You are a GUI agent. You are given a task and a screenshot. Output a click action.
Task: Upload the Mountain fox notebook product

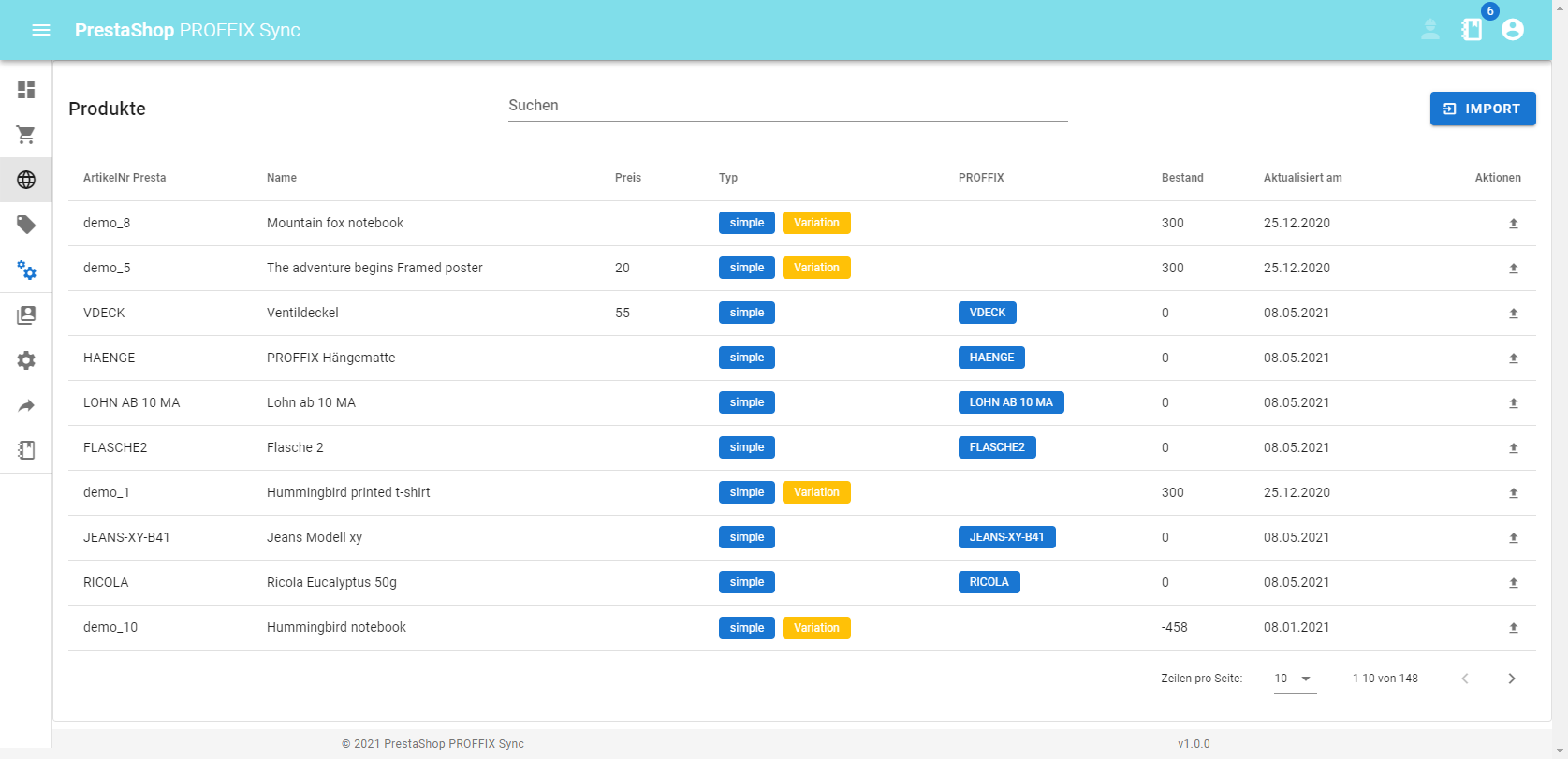pyautogui.click(x=1513, y=224)
